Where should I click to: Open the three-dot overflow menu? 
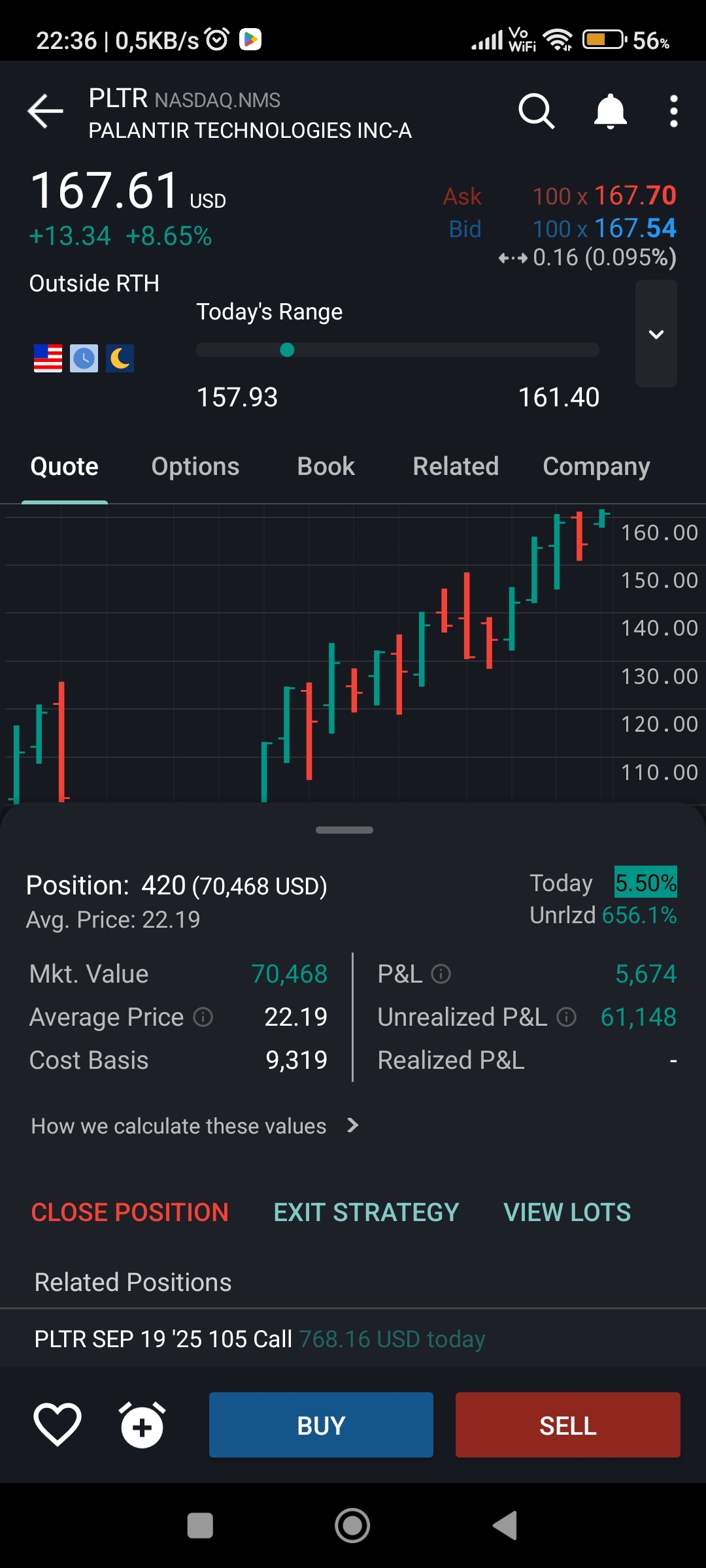[673, 111]
